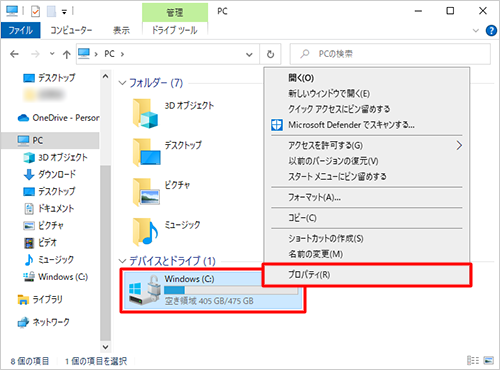
Task: Switch to details view icon in status bar
Action: (473, 360)
